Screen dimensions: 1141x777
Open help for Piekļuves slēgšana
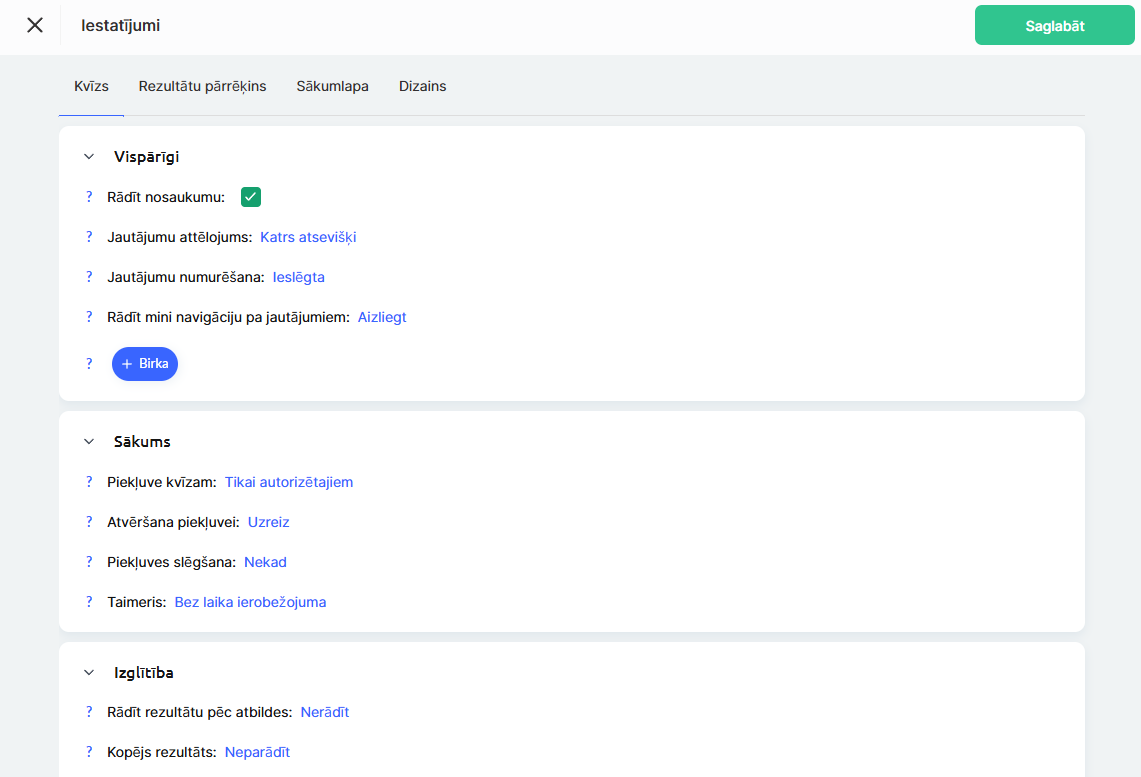coord(89,562)
